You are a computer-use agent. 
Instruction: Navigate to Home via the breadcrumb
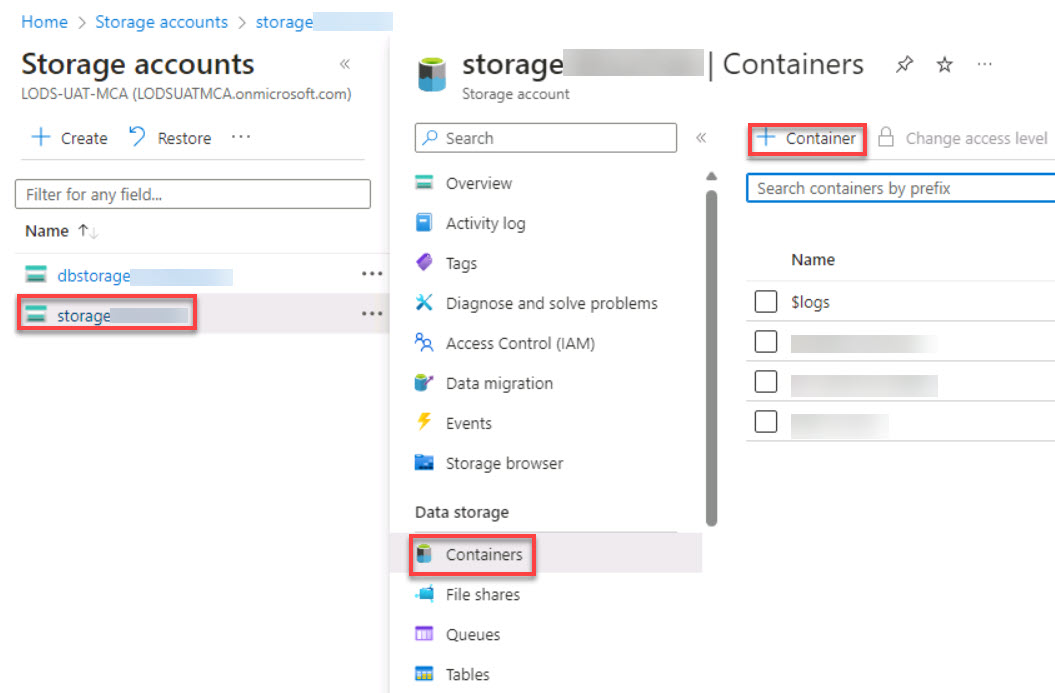[44, 21]
